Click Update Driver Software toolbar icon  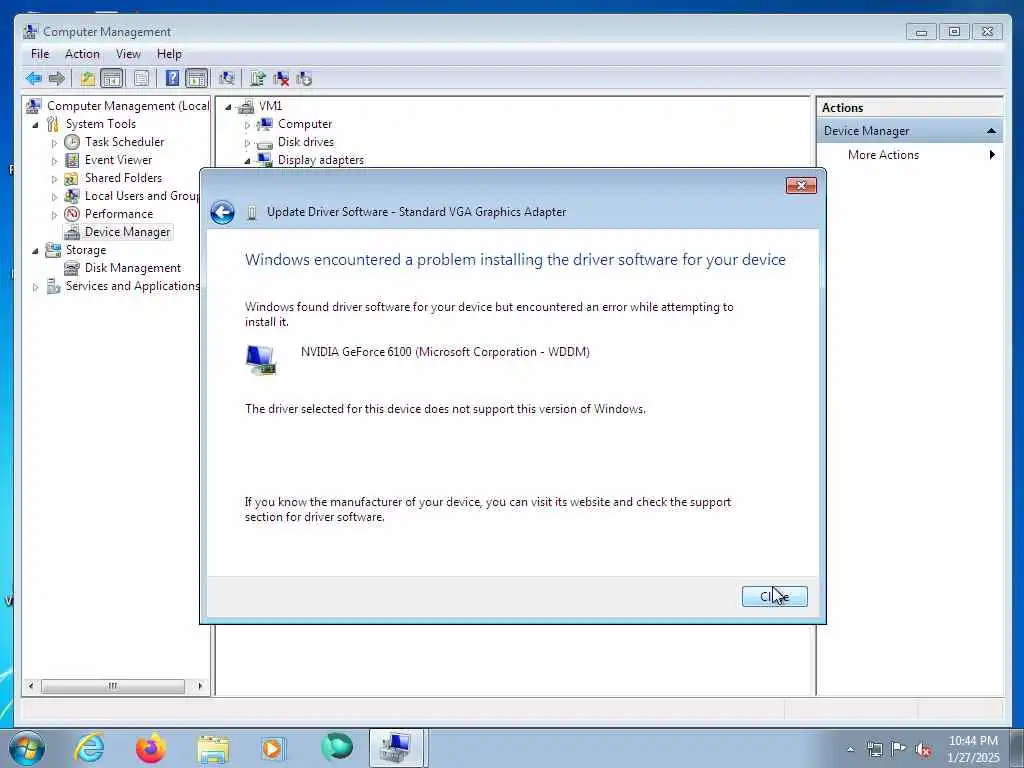pos(257,79)
